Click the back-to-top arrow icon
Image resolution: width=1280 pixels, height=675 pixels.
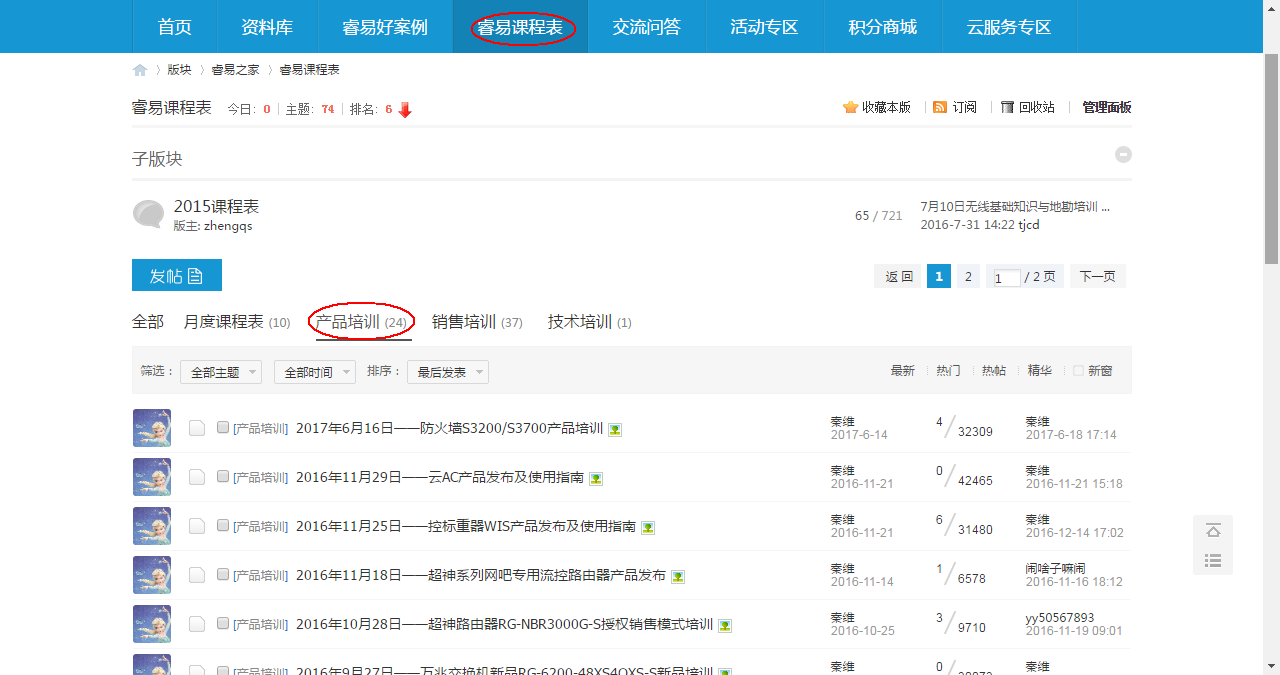tap(1213, 530)
